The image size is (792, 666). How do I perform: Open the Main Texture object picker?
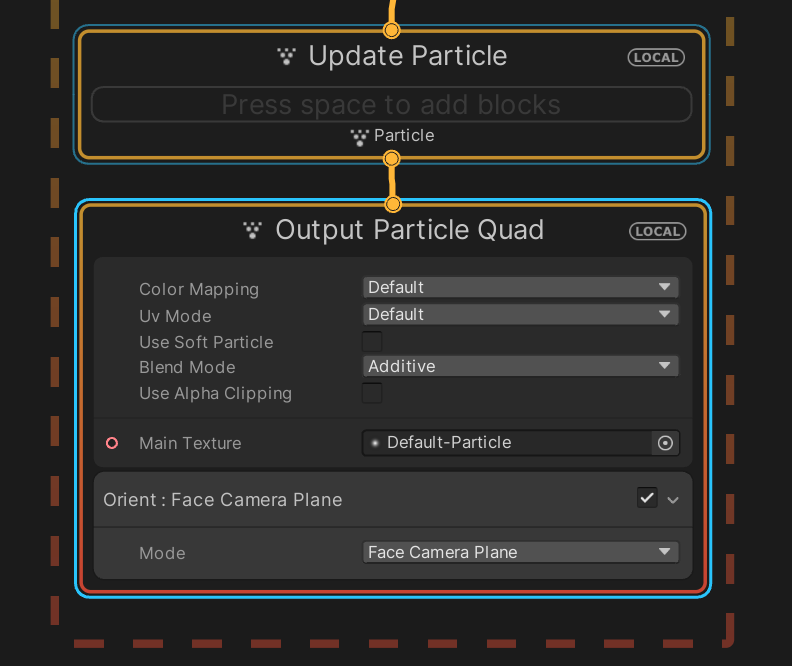[x=665, y=443]
